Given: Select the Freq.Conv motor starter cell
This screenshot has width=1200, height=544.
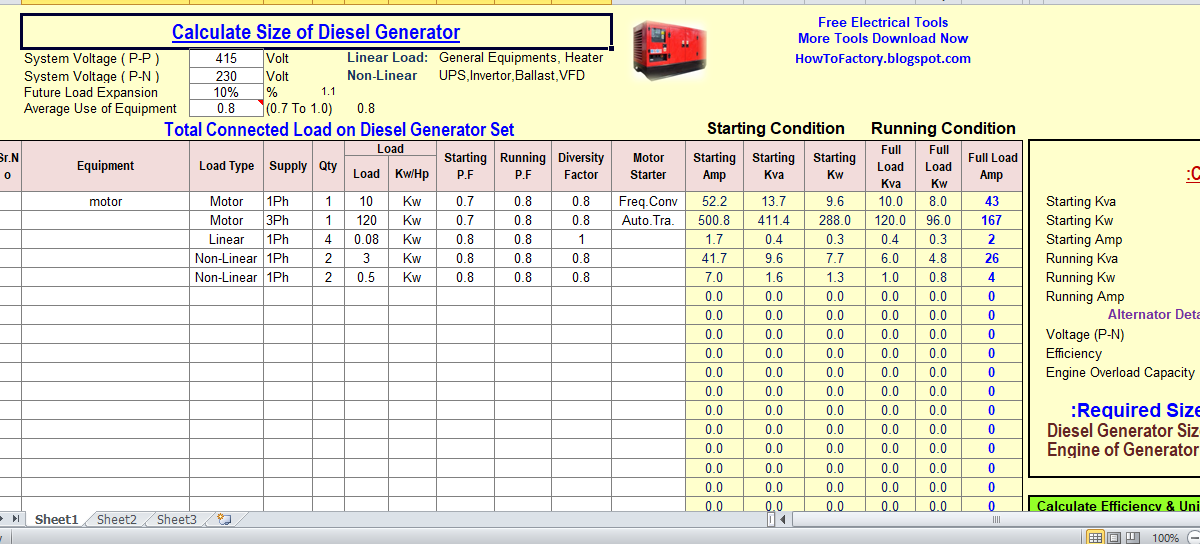Looking at the screenshot, I should [648, 201].
